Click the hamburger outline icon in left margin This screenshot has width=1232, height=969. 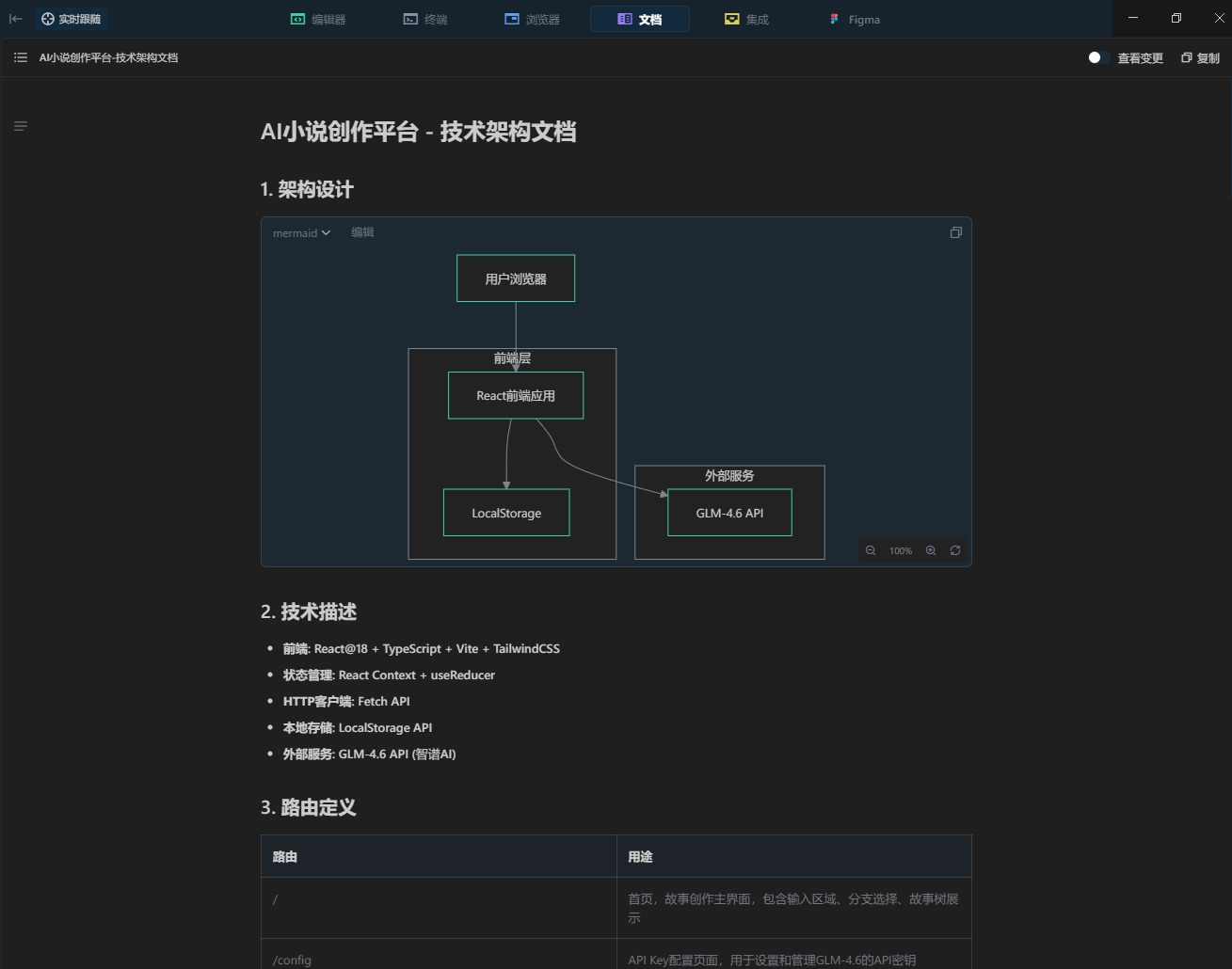click(20, 125)
